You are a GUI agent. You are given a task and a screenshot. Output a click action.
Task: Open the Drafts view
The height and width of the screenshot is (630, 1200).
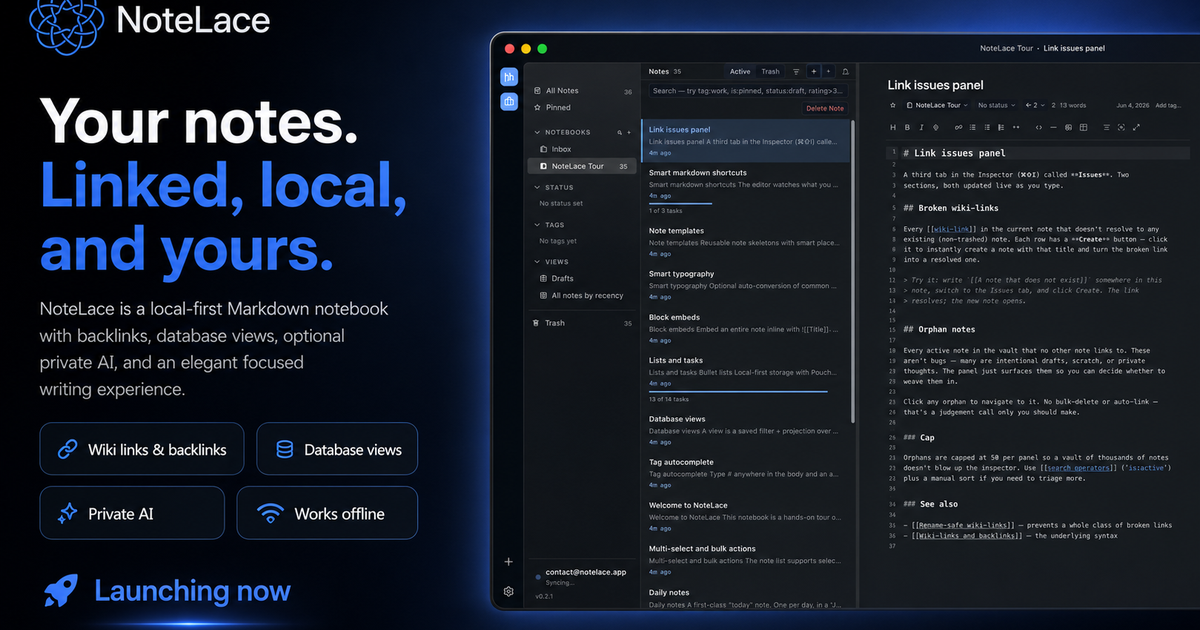581,279
